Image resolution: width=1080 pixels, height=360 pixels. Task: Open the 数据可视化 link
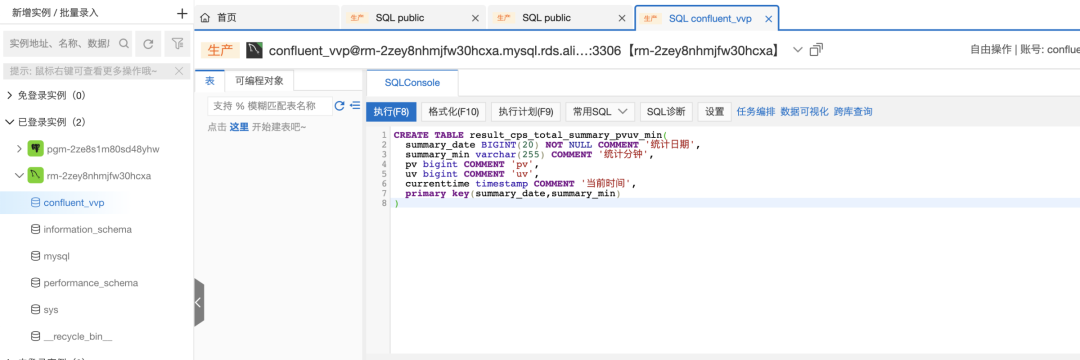coord(804,112)
